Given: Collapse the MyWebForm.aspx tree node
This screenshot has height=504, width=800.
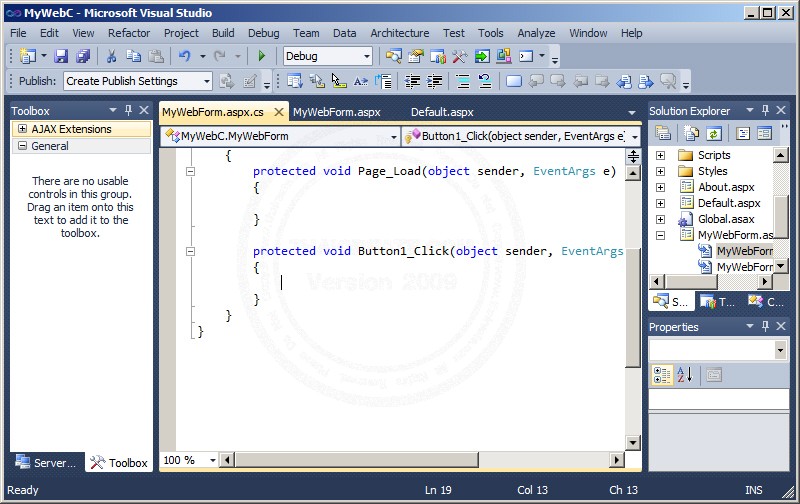Looking at the screenshot, I should [661, 235].
